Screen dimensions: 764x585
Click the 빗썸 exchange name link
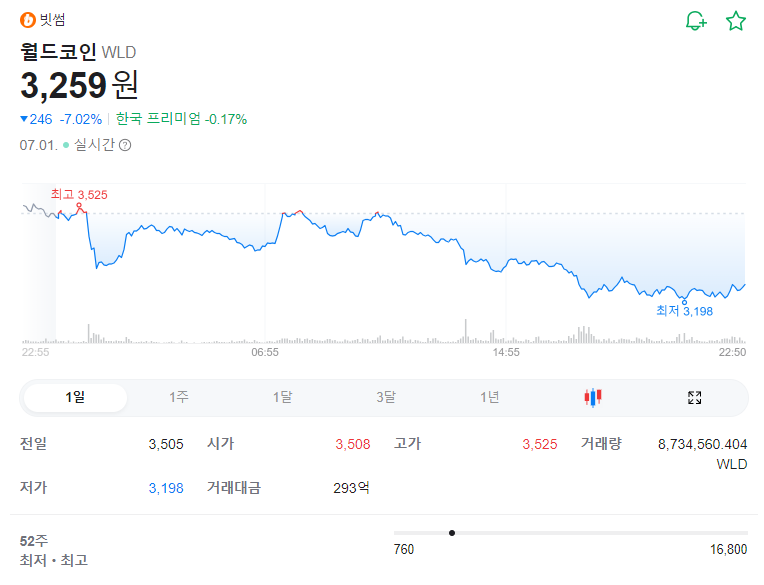pyautogui.click(x=52, y=20)
